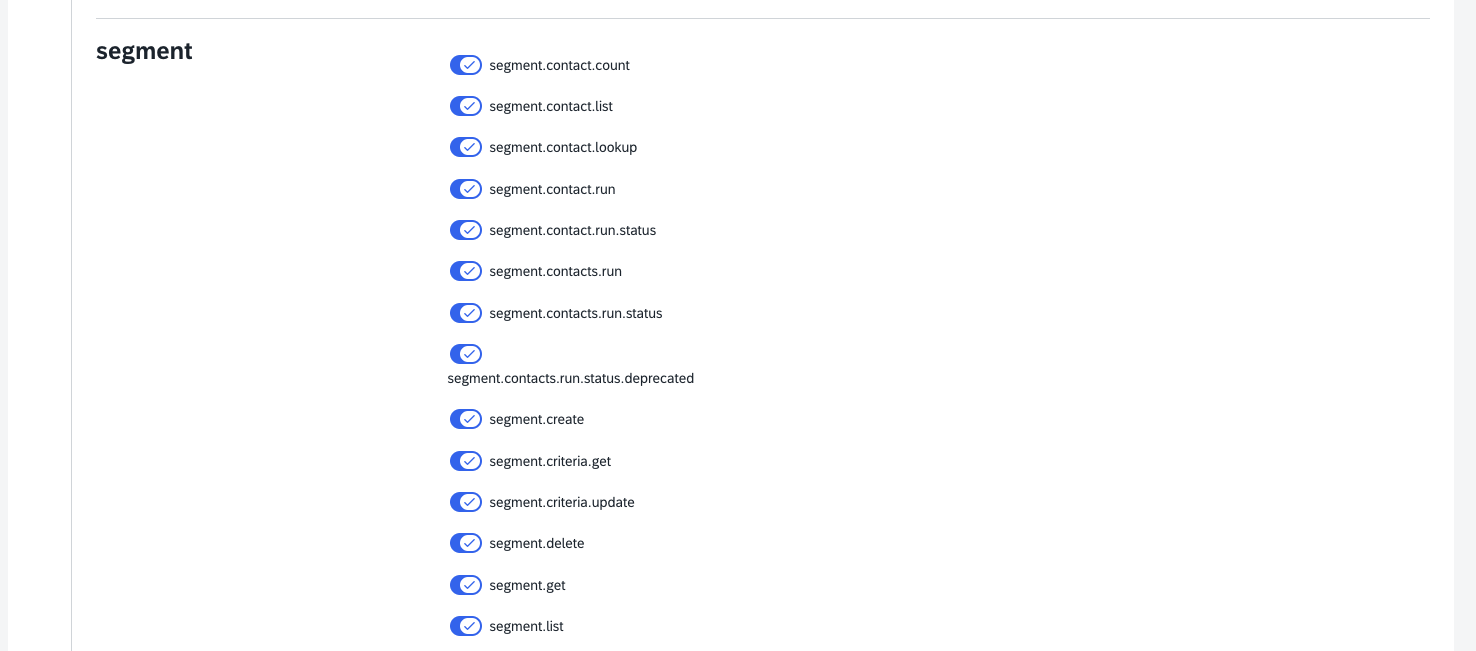Toggle the segment.contact.count switch
Screen dimensions: 1476x651
pos(466,65)
